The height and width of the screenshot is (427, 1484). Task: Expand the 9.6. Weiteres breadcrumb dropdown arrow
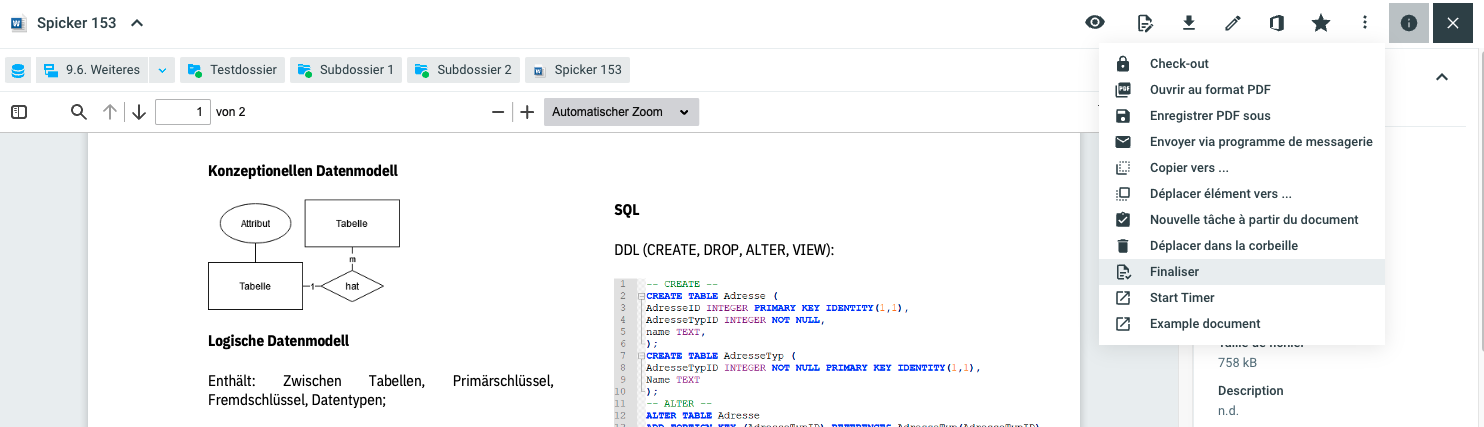[x=162, y=70]
